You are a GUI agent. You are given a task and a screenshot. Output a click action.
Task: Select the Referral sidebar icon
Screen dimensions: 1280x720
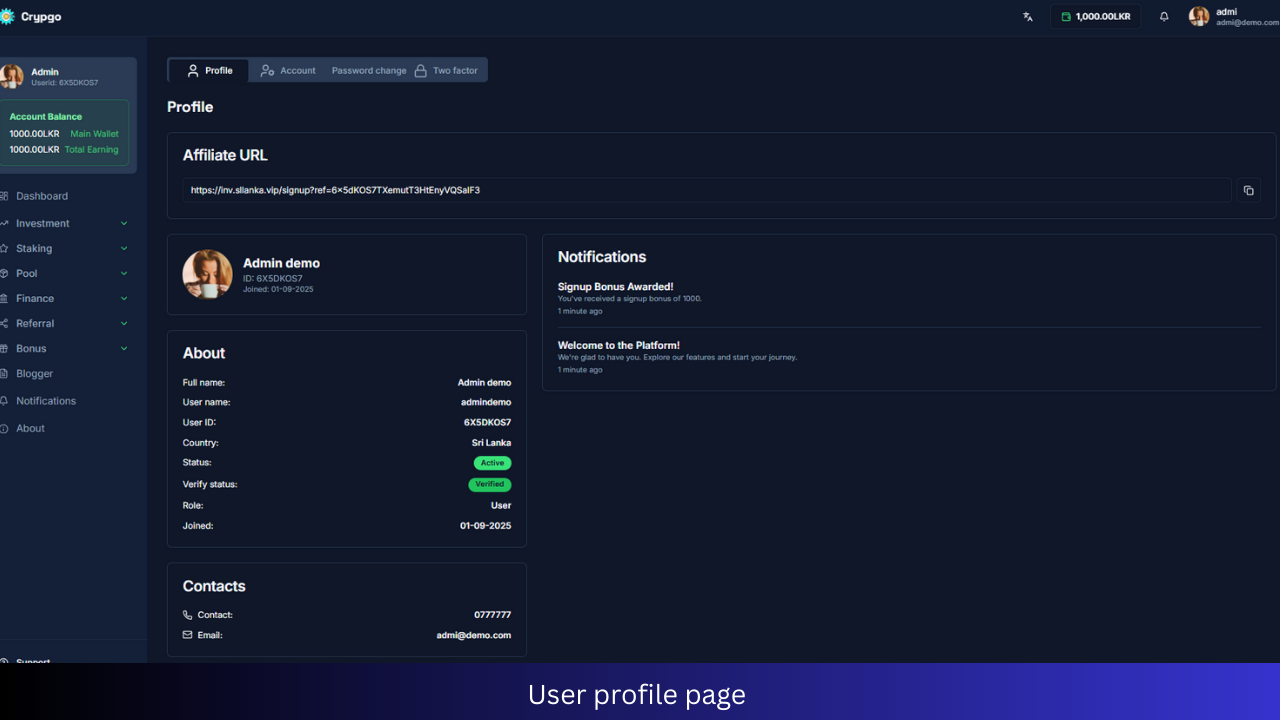point(8,323)
